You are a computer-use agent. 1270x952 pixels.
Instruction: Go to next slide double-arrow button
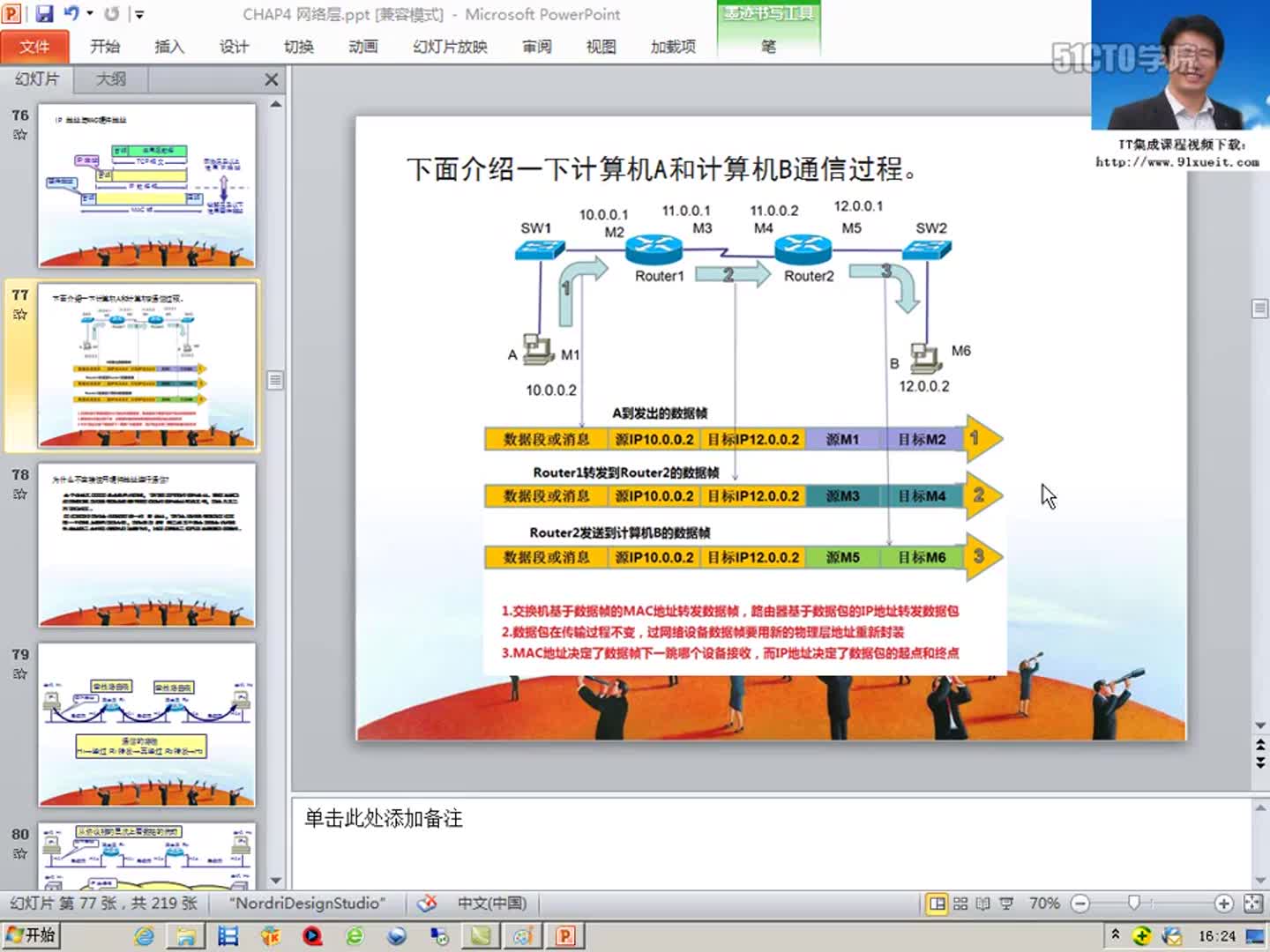[1260, 762]
